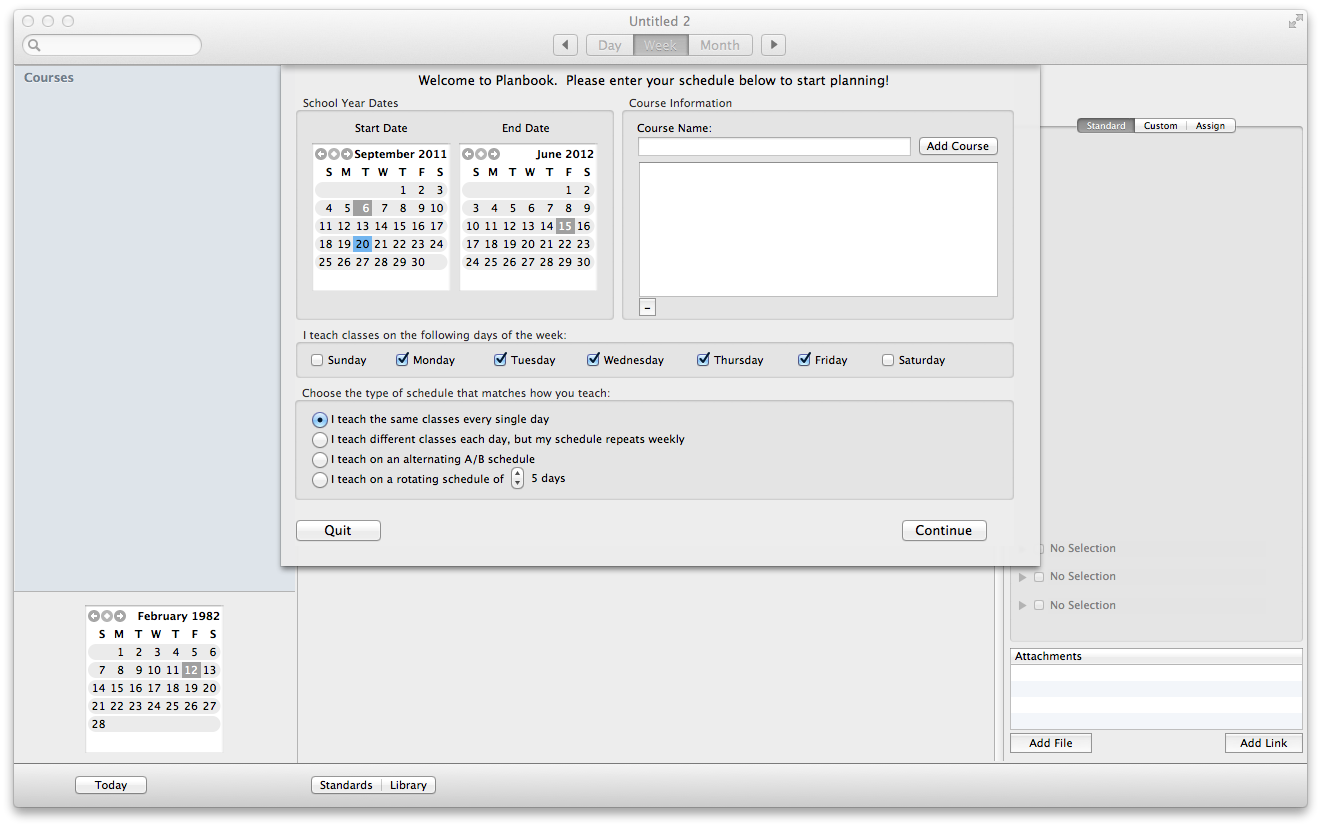Increase rotating schedule days with stepper up arrow

pos(517,474)
